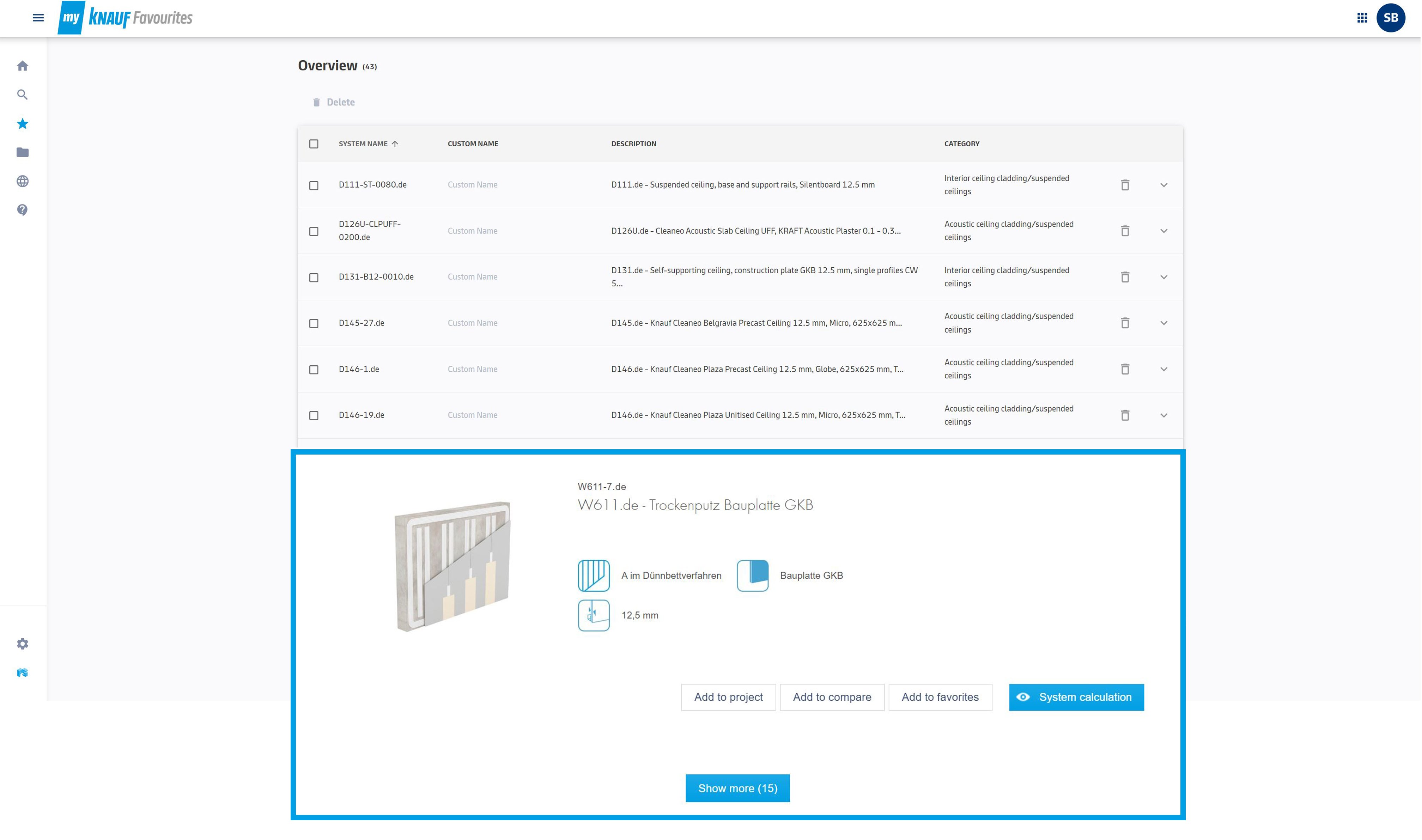Open Help question mark sidebar icon
The image size is (1422, 840).
(x=23, y=210)
